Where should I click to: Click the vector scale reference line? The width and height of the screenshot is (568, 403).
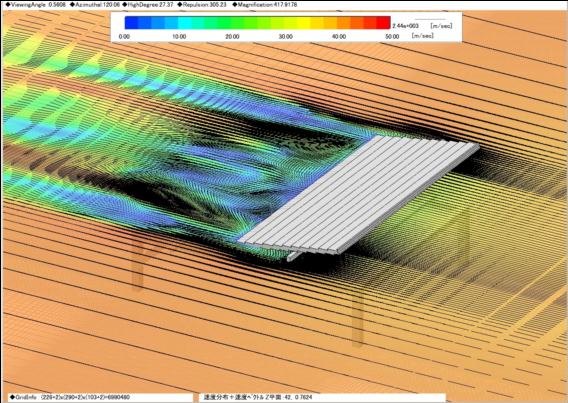(x=430, y=19)
